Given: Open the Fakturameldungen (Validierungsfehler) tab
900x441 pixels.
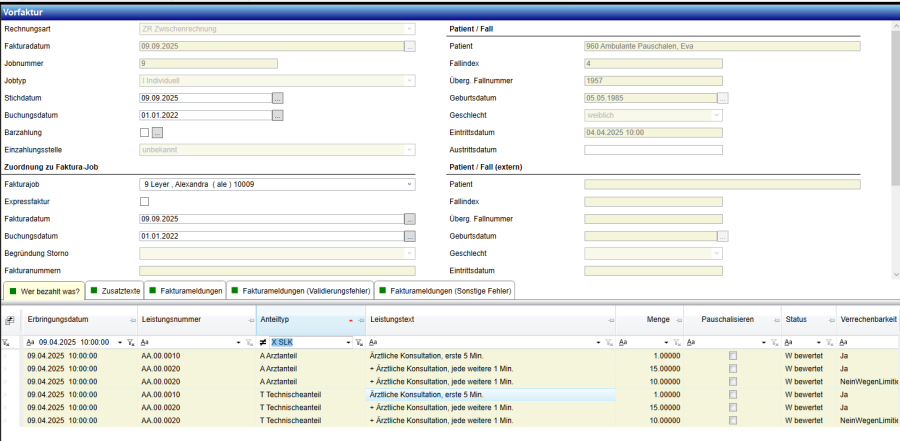Looking at the screenshot, I should [300, 291].
